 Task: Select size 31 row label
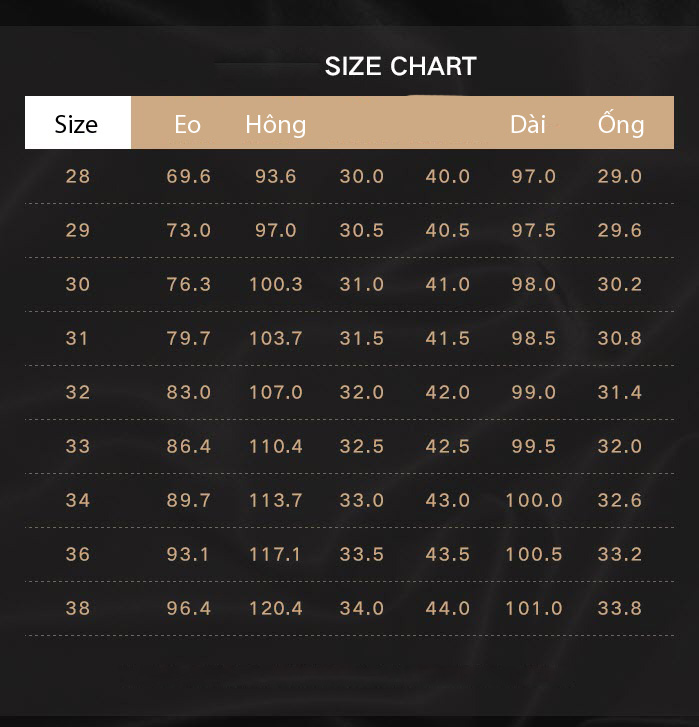tap(76, 338)
